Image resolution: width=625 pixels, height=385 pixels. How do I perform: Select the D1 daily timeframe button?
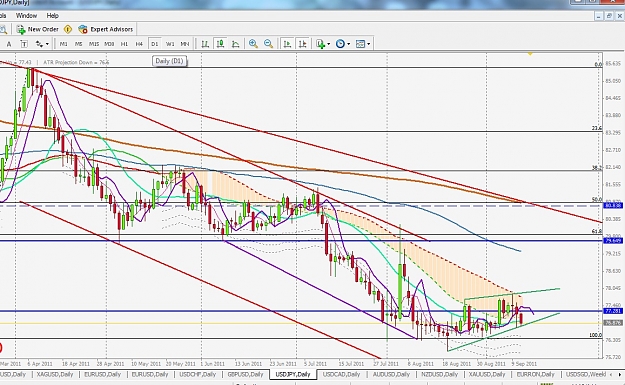pos(155,44)
